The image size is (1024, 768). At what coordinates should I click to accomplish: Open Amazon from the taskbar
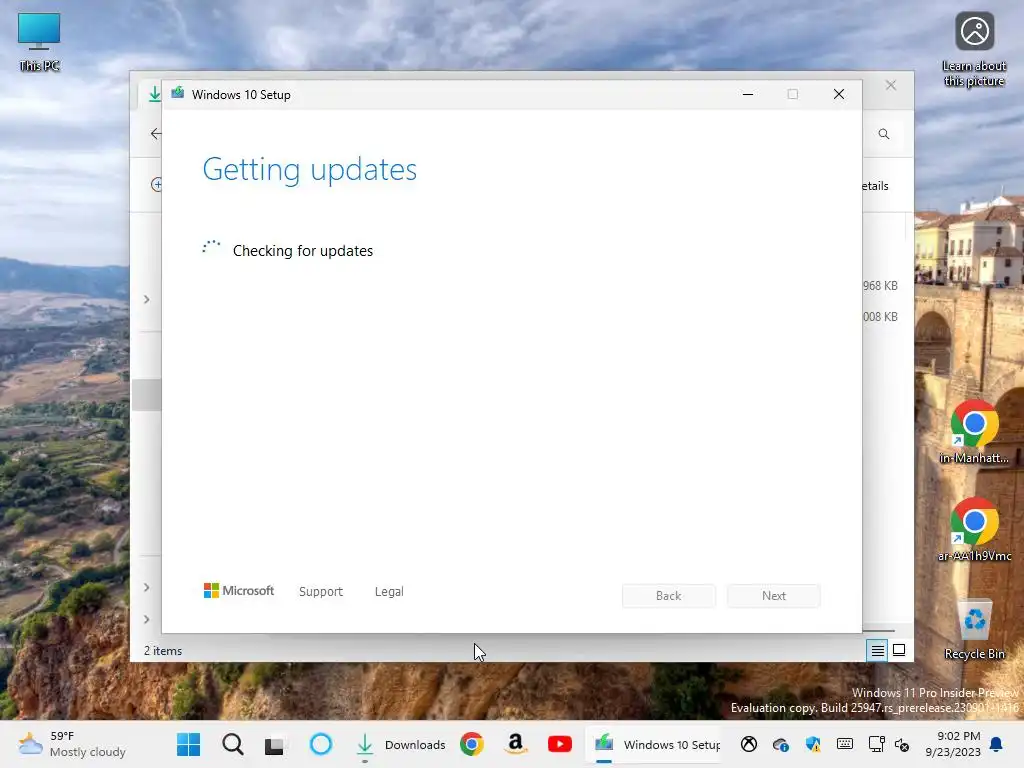(516, 744)
